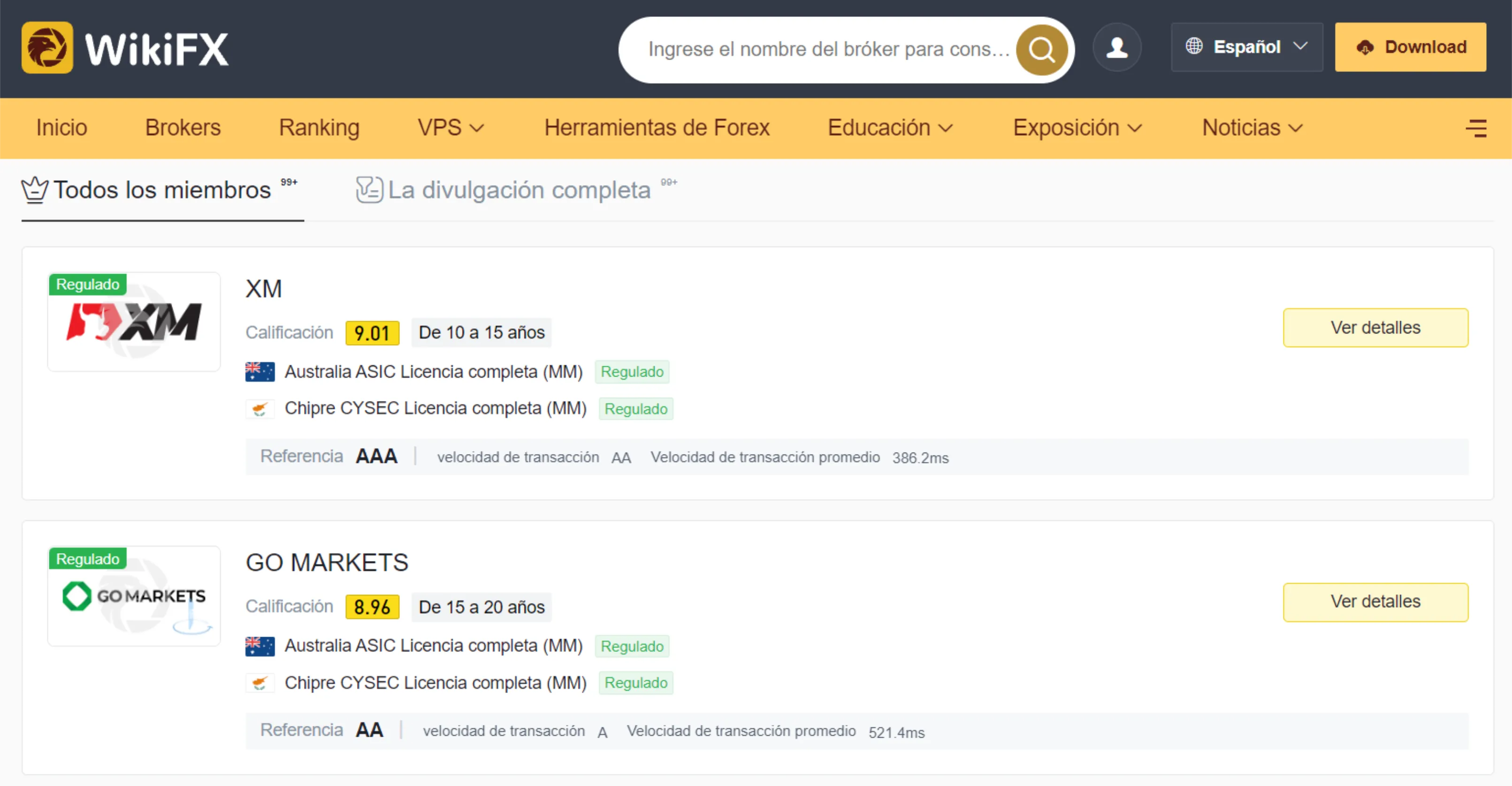This screenshot has width=1512, height=786.
Task: Click the De 15 a 20 años tag
Action: [481, 607]
